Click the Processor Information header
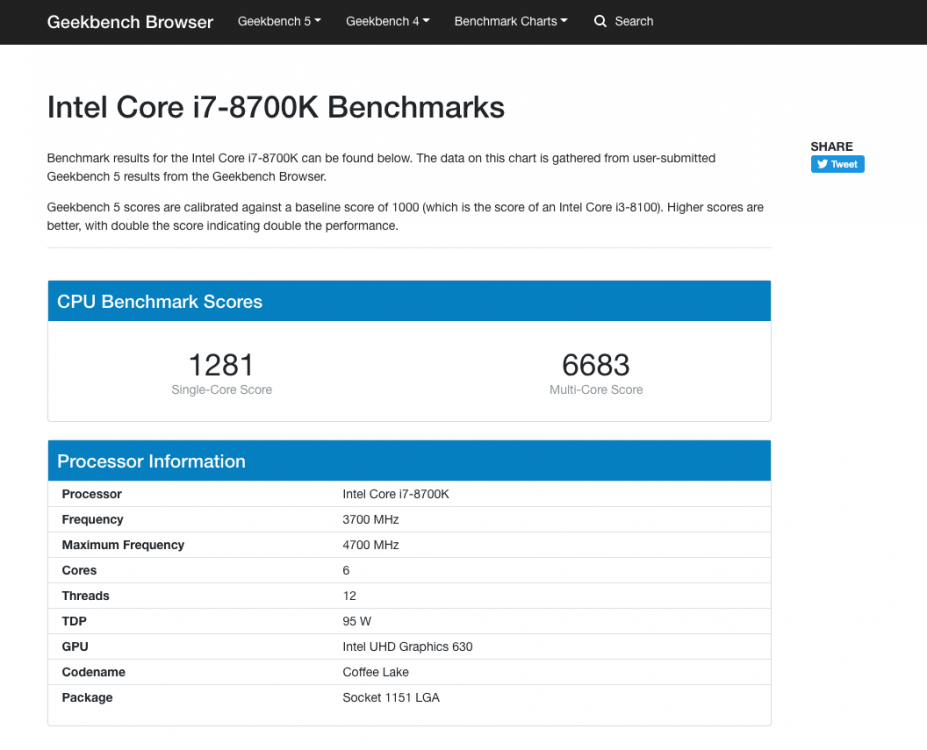Viewport: 927px width, 750px height. [x=409, y=461]
